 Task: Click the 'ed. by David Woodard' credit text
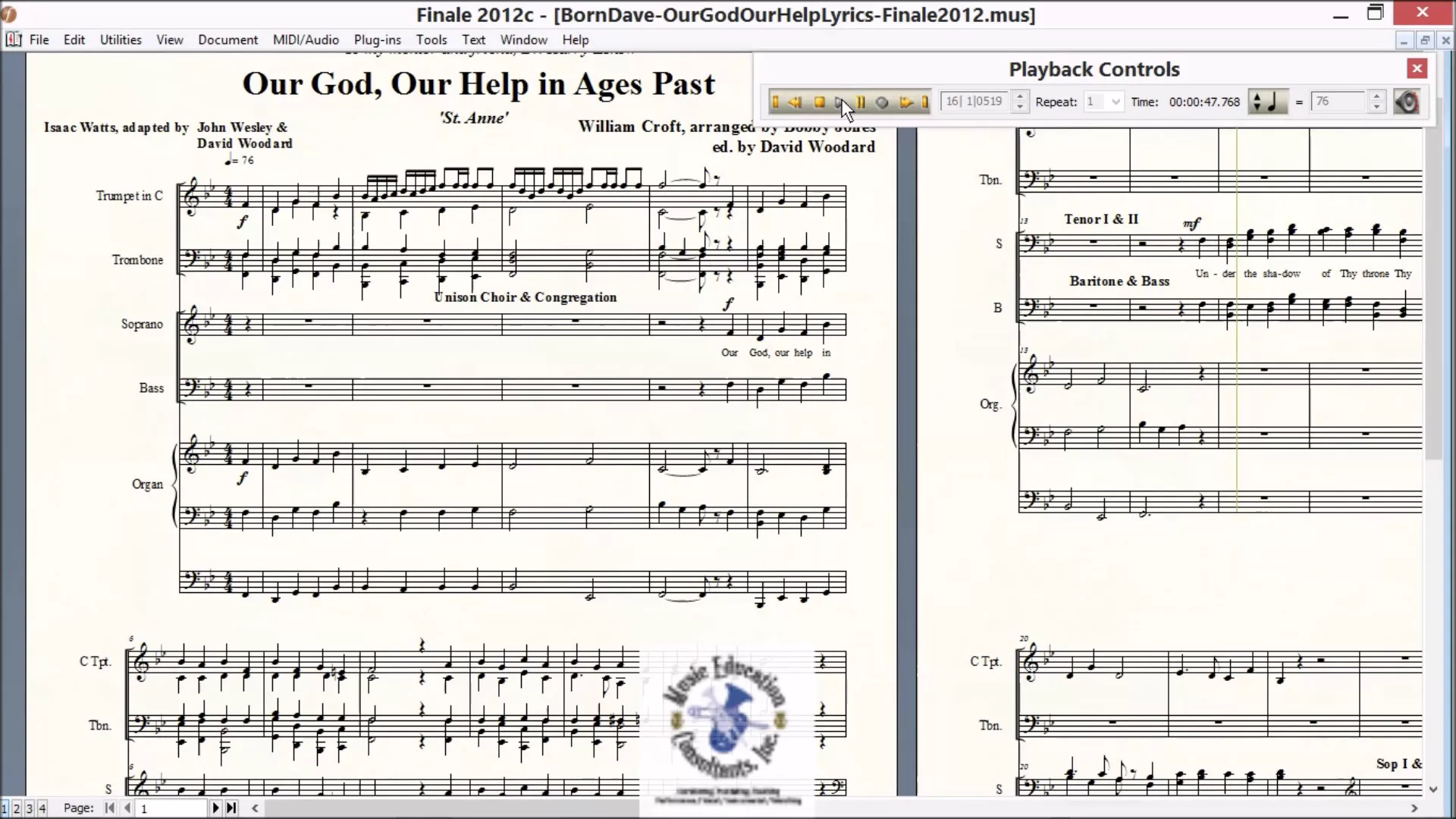[x=793, y=147]
